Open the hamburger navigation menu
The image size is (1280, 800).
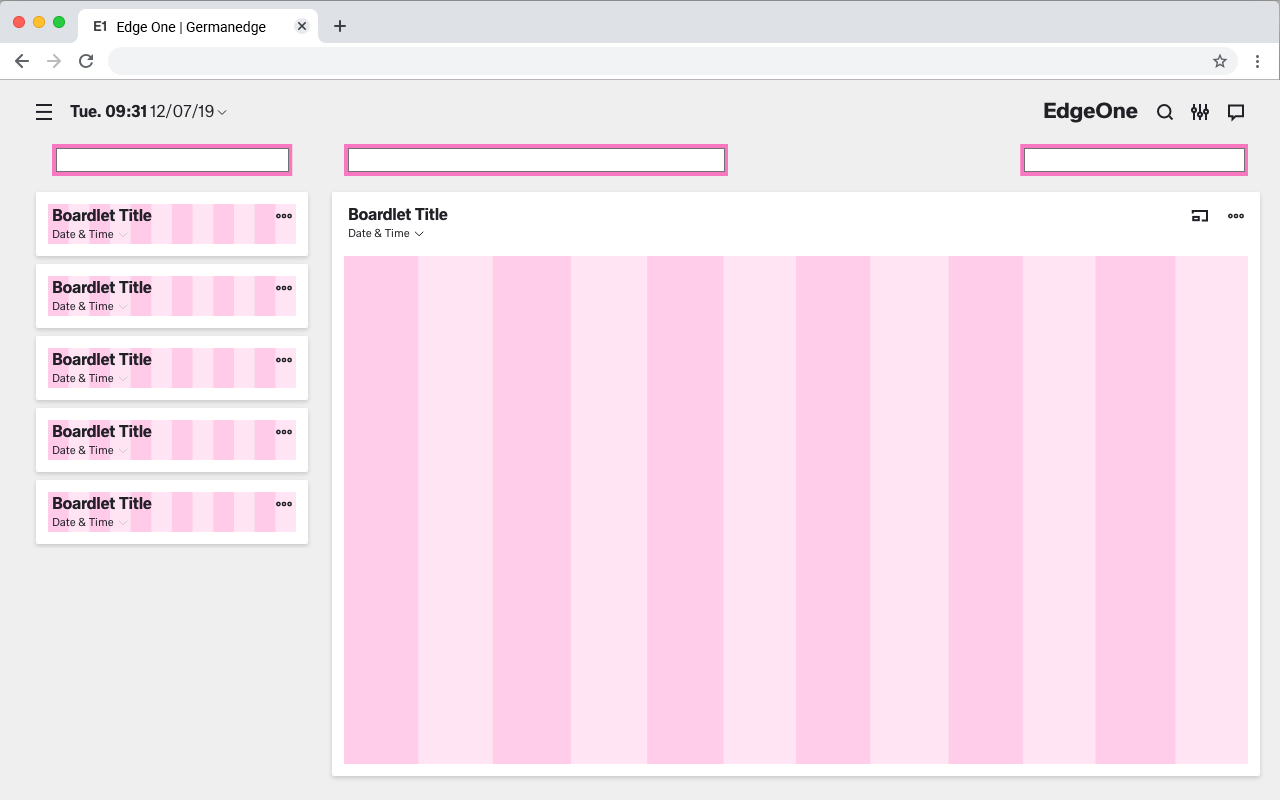click(44, 112)
